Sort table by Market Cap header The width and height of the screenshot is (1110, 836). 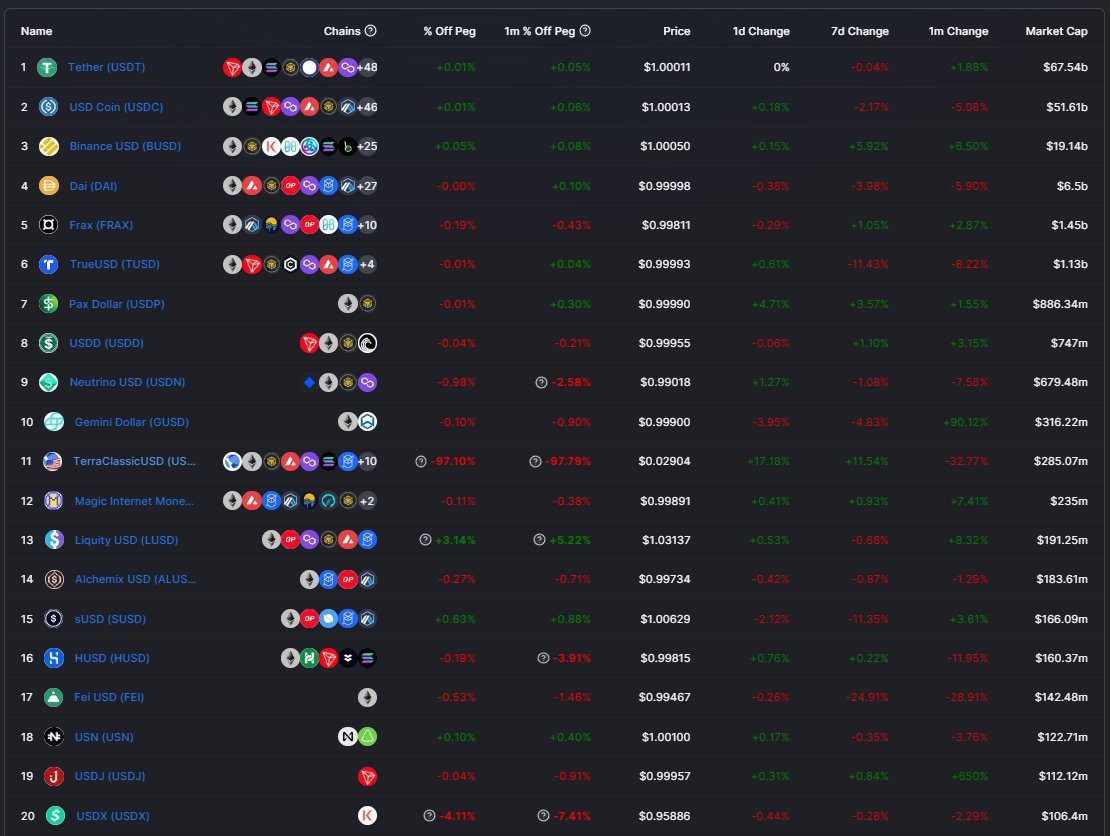tap(1056, 31)
